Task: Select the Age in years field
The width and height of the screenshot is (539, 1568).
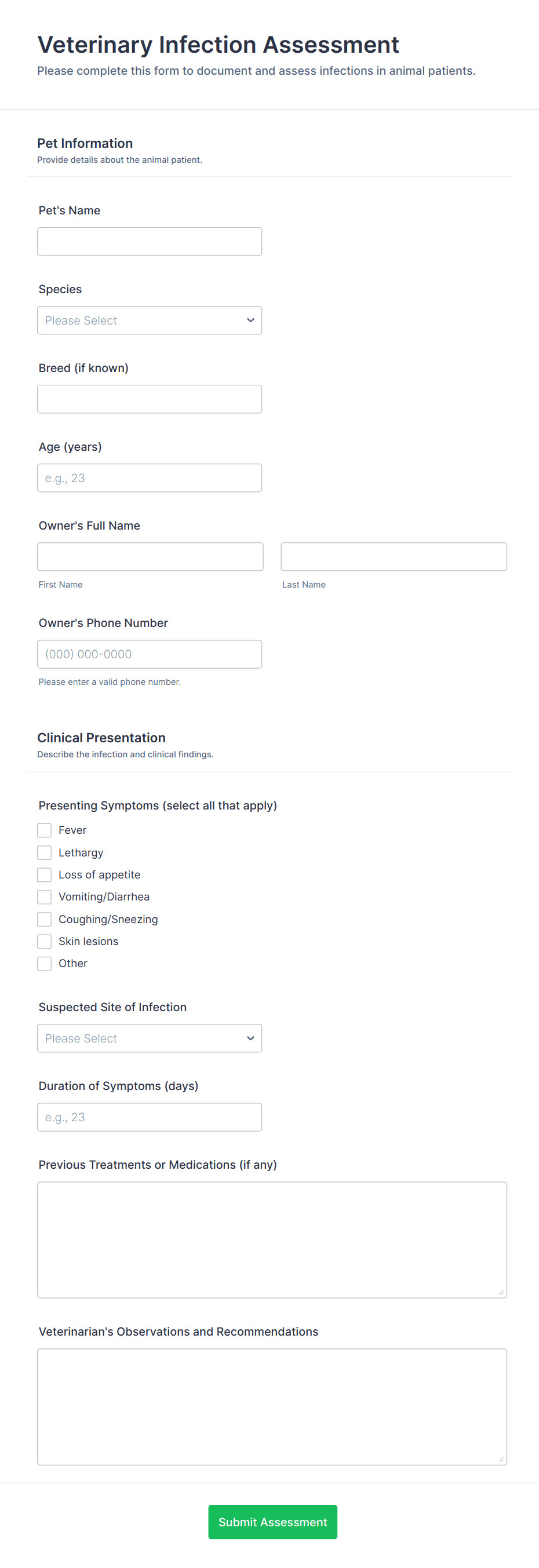Action: tap(149, 477)
